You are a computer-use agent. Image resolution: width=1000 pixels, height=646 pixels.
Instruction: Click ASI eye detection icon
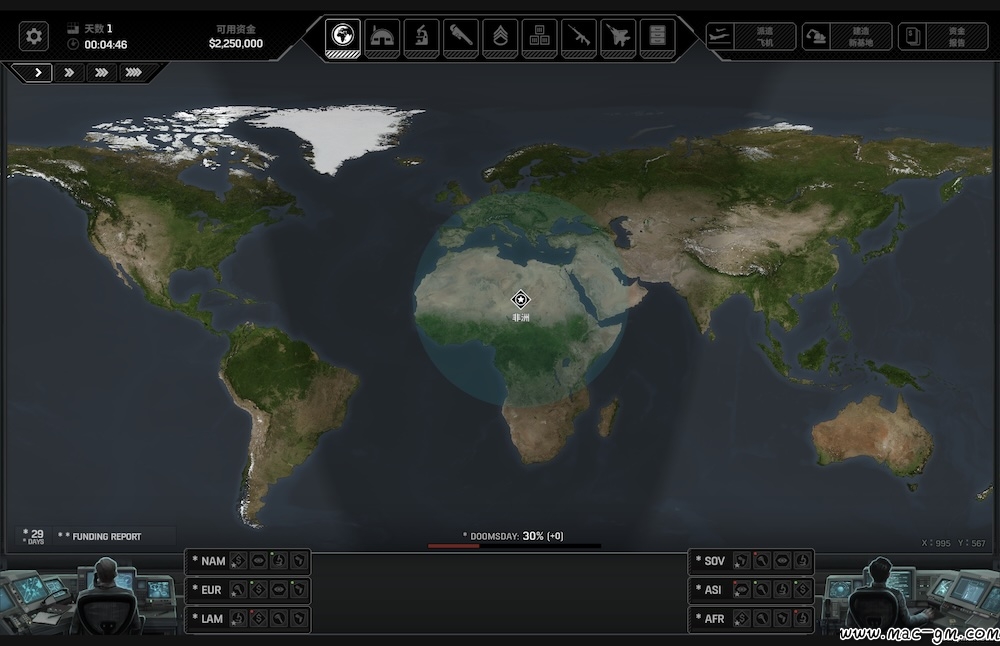click(742, 589)
